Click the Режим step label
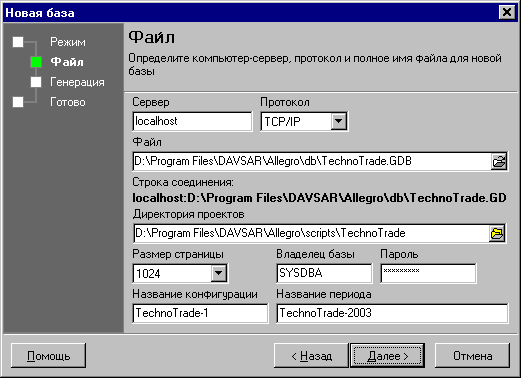 [68, 42]
